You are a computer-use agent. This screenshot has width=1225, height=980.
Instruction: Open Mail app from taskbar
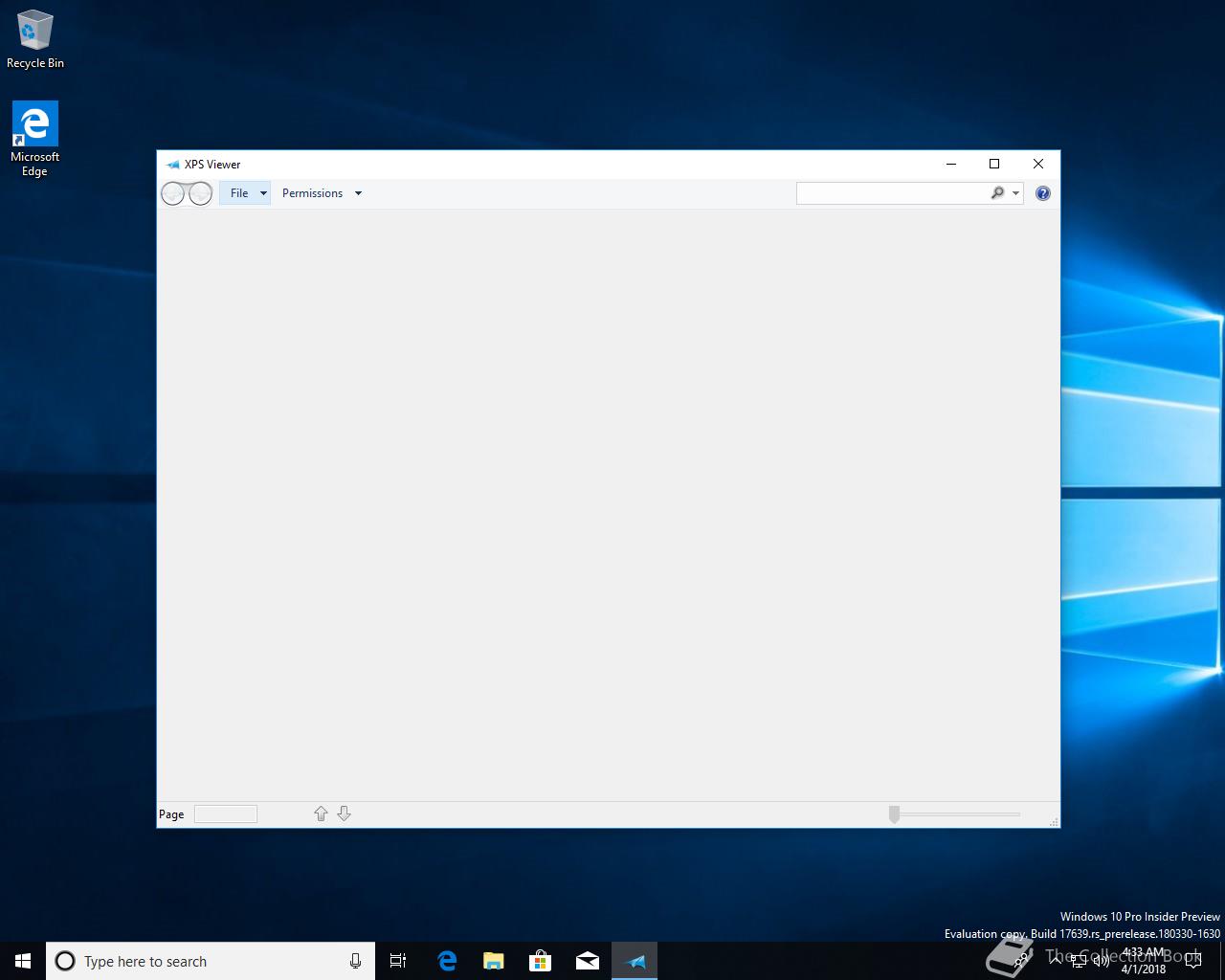click(588, 961)
